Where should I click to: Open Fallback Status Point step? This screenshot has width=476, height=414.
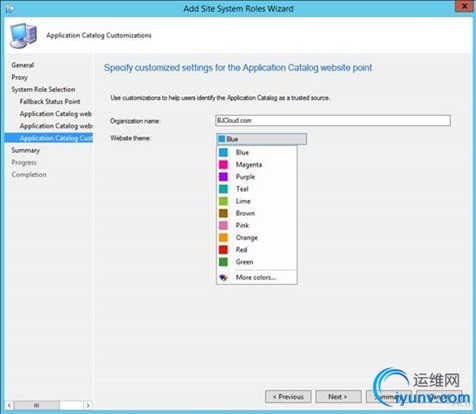pos(50,102)
